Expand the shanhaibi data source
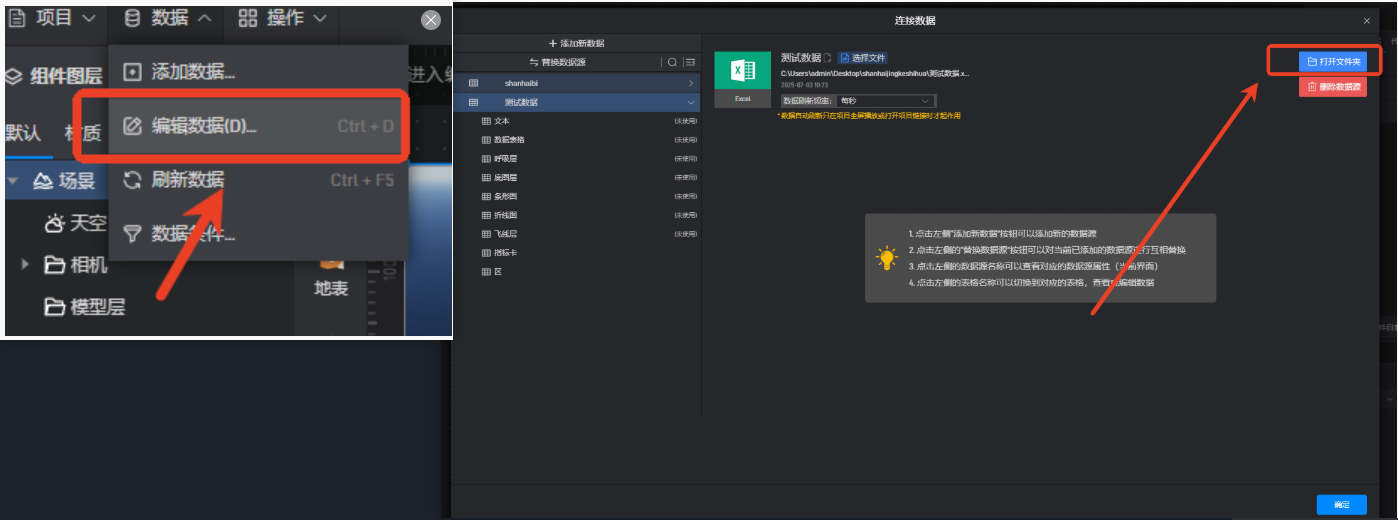The width and height of the screenshot is (1398, 520). [x=690, y=83]
